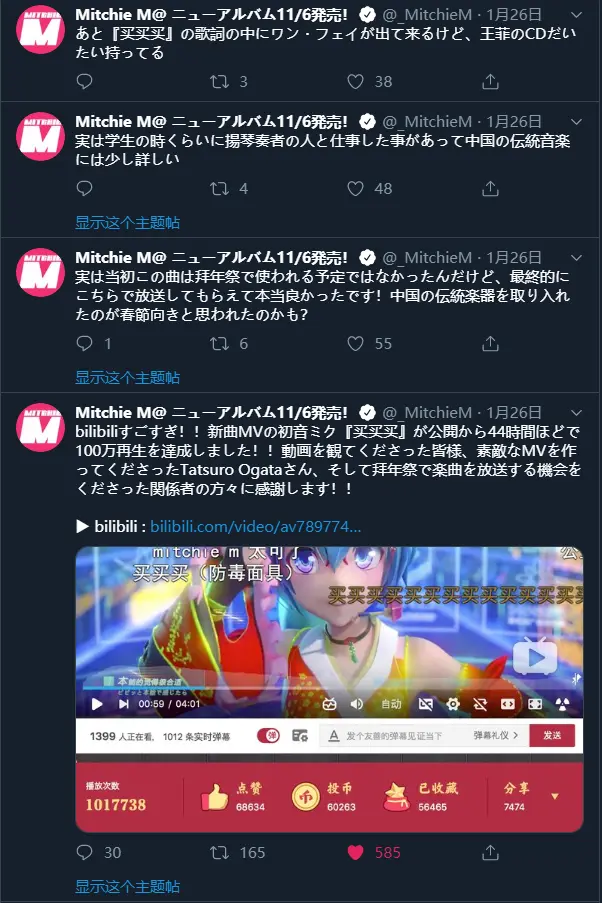Reply to the tweet about Faye Wong CDs
Screen dimensions: 602x903
pyautogui.click(x=84, y=81)
